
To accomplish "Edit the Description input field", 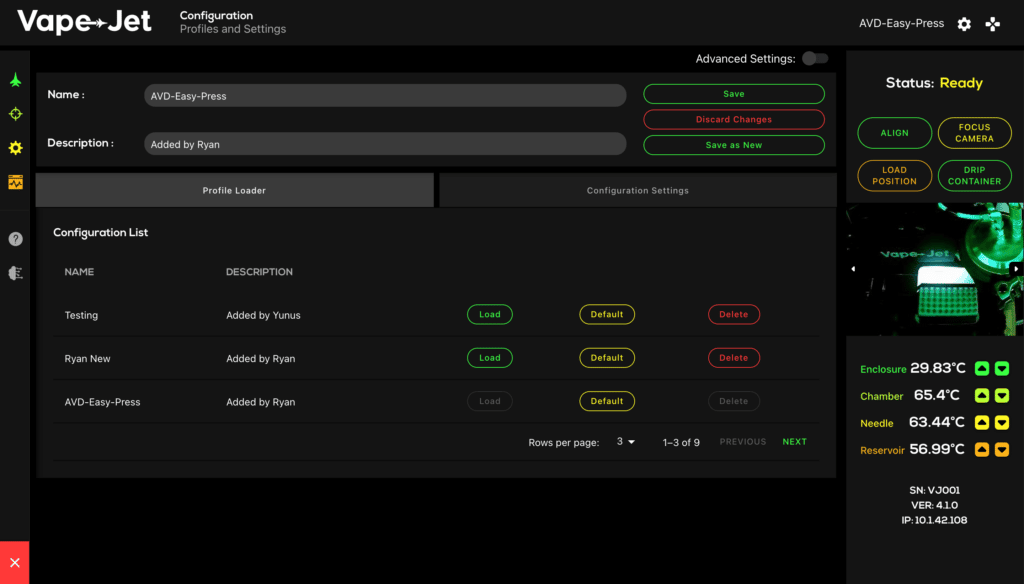I will coord(385,144).
